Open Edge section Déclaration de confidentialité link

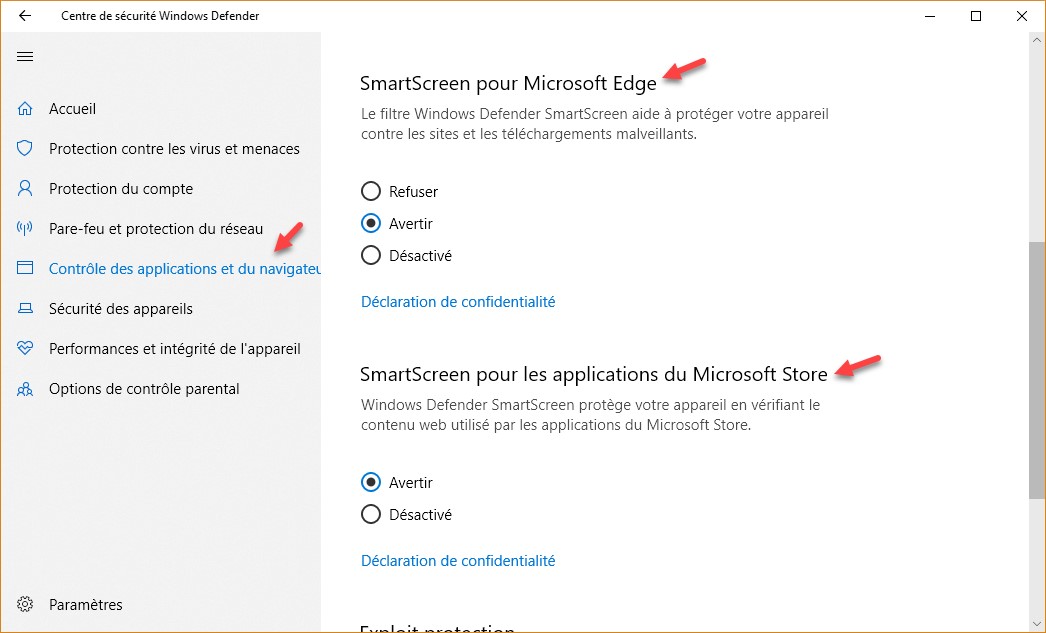[458, 301]
